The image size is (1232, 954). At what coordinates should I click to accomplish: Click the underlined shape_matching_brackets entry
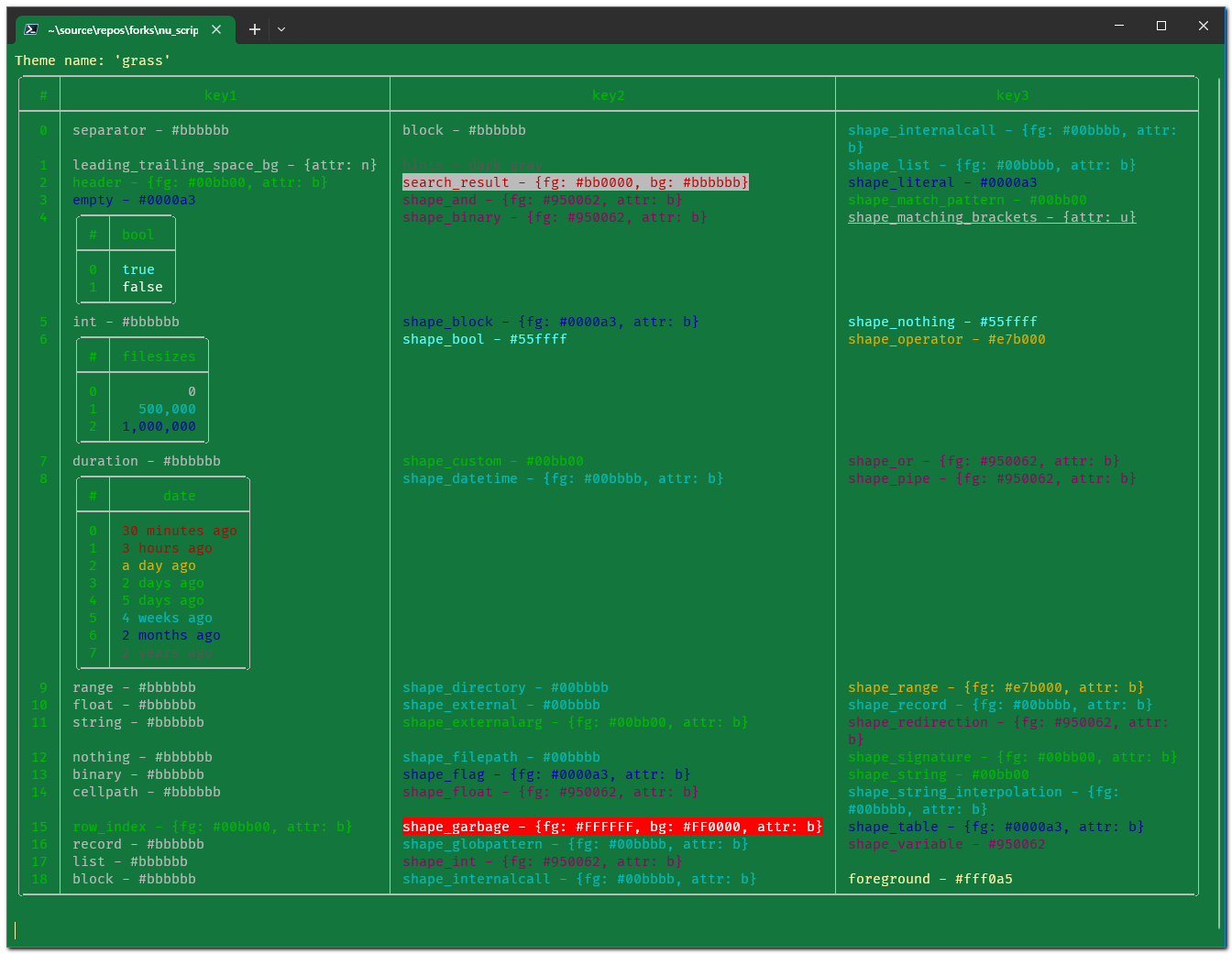(x=992, y=217)
